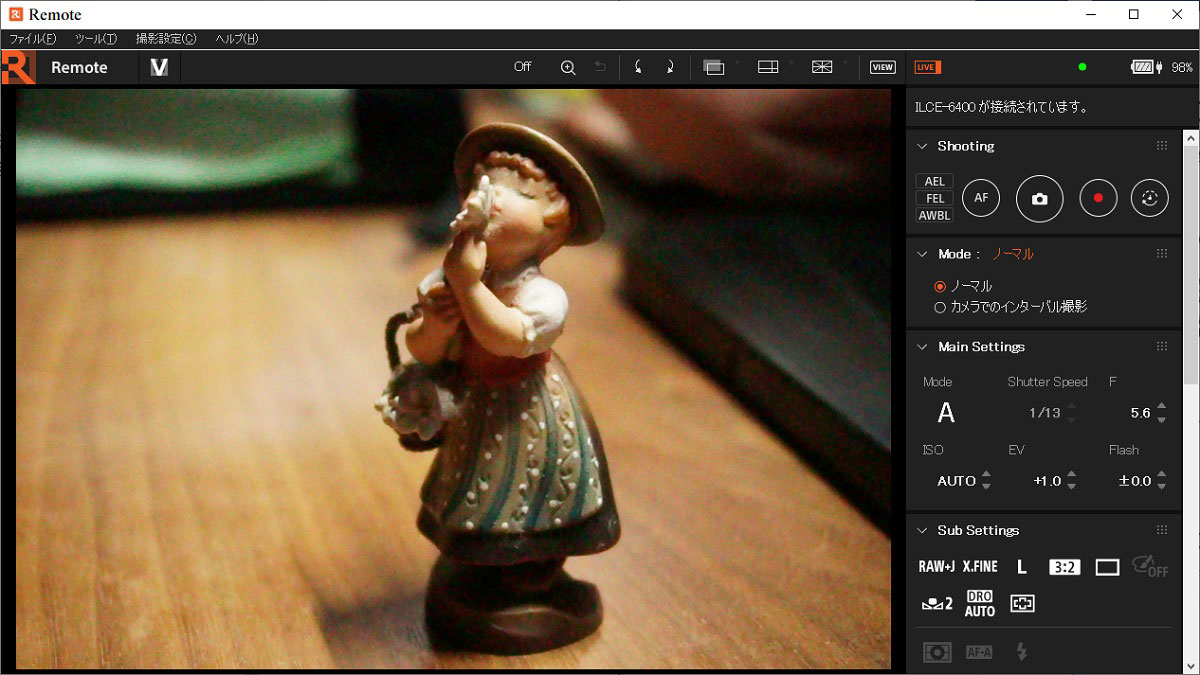Click the dimmed metering mode icon
This screenshot has height=675, width=1200.
pyautogui.click(x=937, y=652)
